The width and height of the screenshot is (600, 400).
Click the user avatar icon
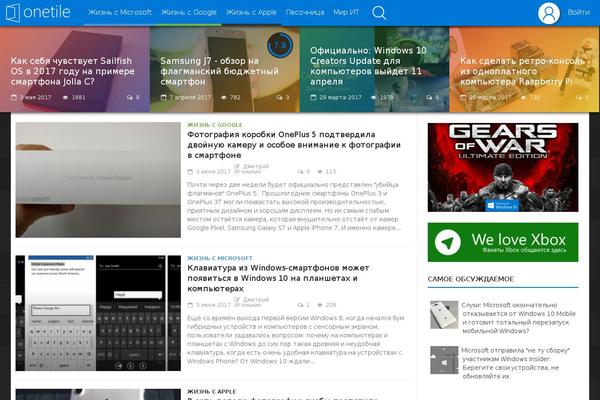pos(549,13)
